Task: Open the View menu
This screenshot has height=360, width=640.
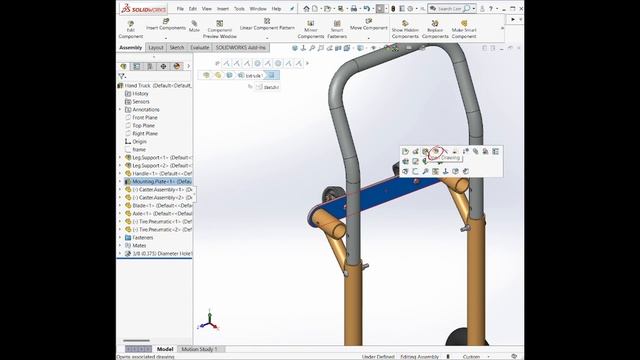Action: coord(207,9)
